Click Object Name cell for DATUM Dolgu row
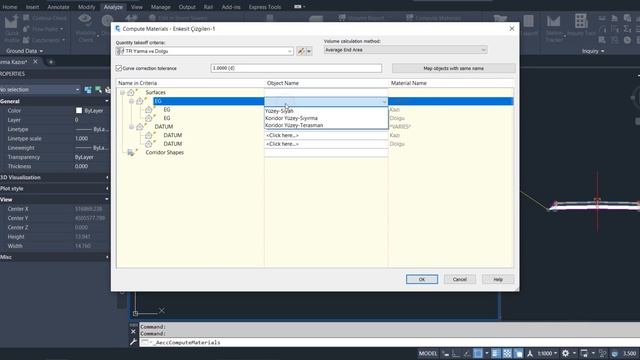This screenshot has width=640, height=360. (326, 144)
